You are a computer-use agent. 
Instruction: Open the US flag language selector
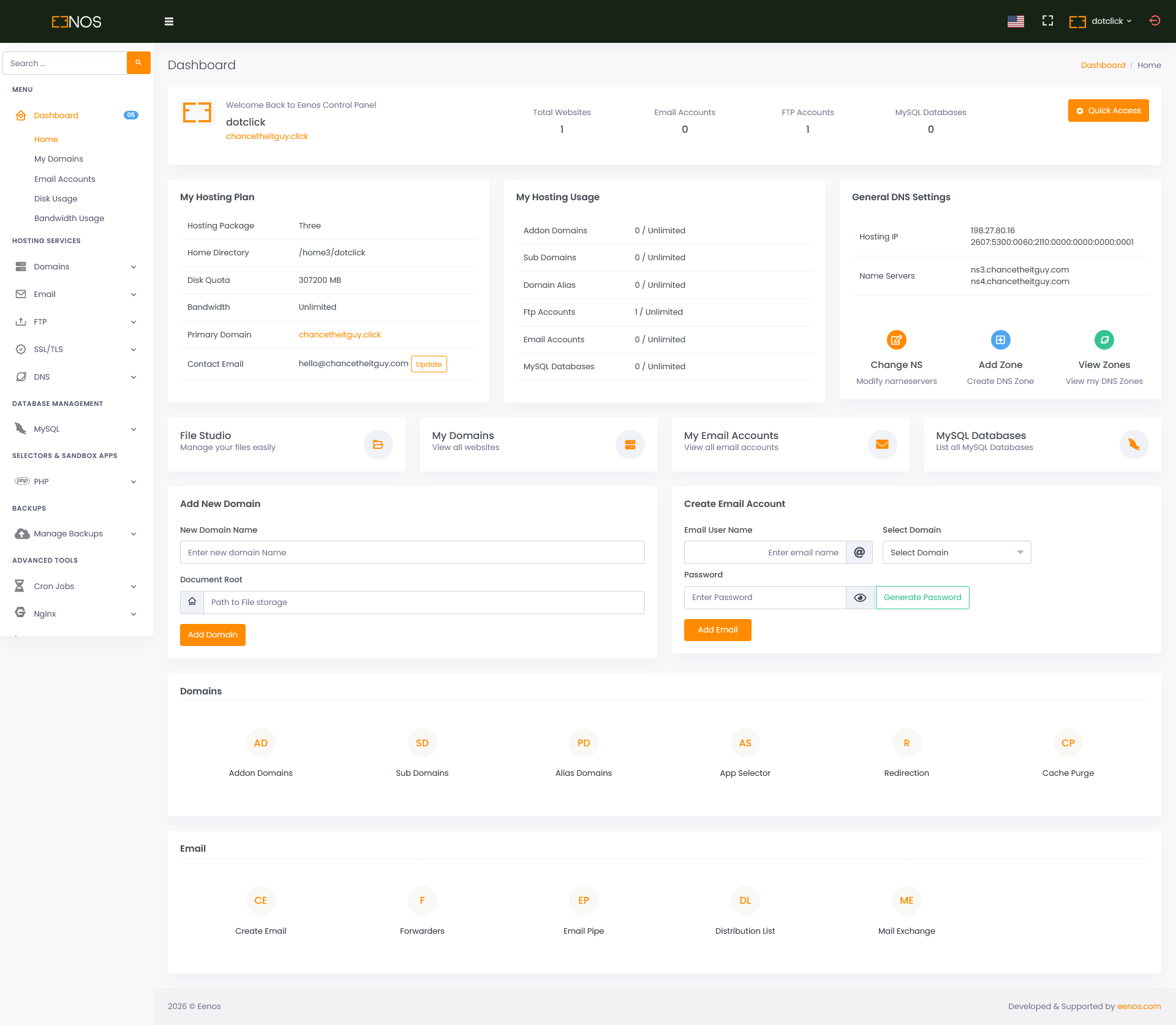pos(1016,21)
